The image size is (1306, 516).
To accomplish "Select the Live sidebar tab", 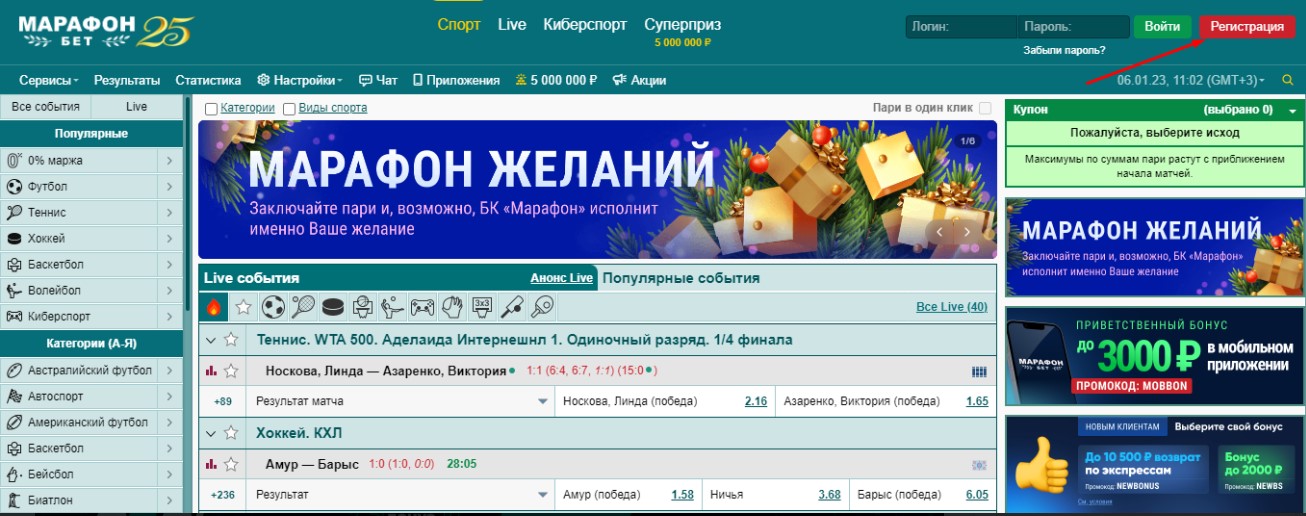I will point(137,107).
